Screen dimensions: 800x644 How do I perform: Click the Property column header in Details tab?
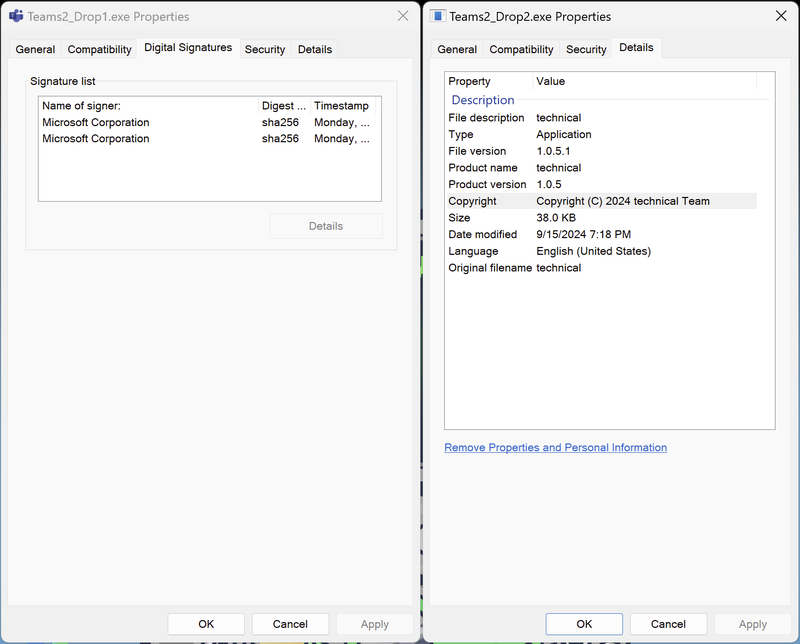pyautogui.click(x=470, y=81)
